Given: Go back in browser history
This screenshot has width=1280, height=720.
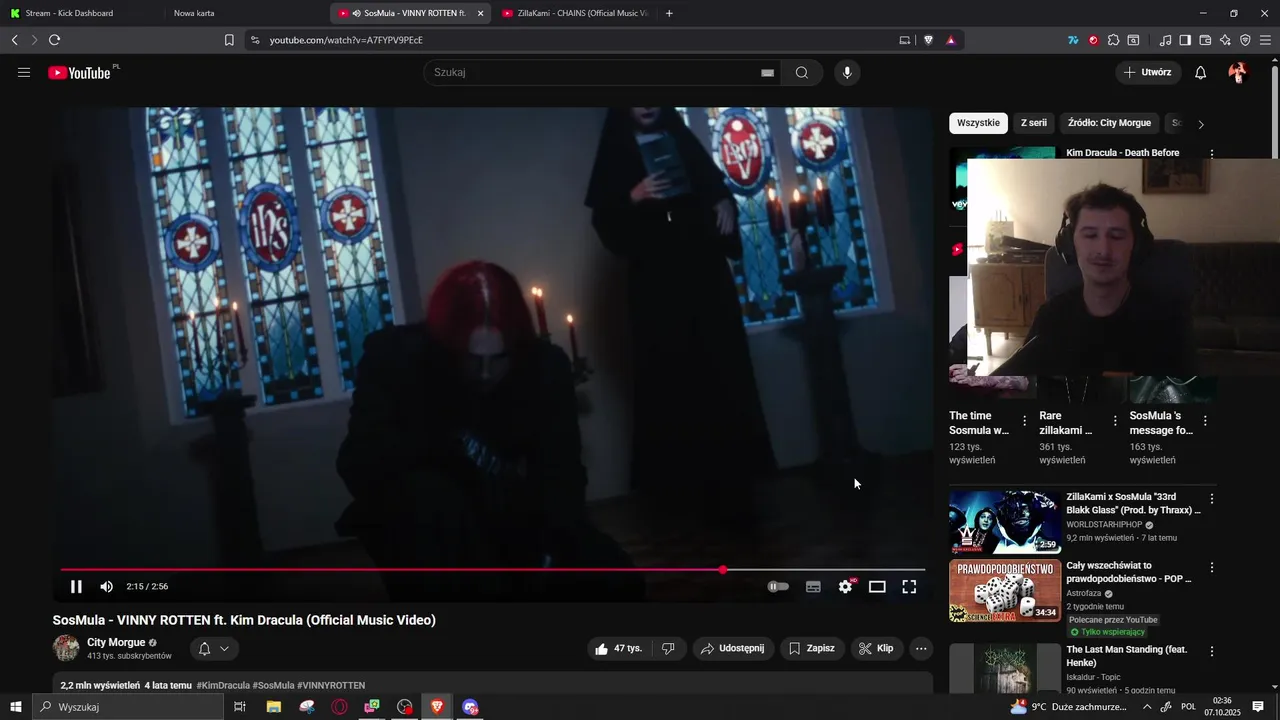Looking at the screenshot, I should tap(14, 40).
